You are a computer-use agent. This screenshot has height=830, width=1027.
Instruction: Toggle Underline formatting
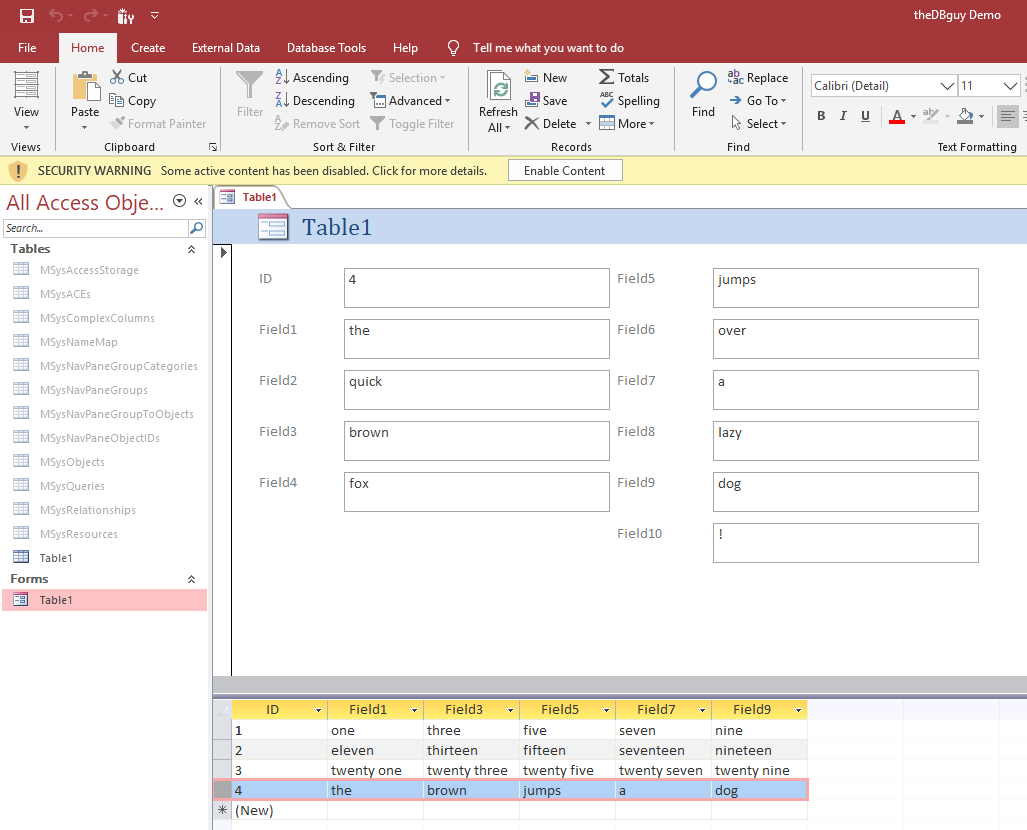865,116
